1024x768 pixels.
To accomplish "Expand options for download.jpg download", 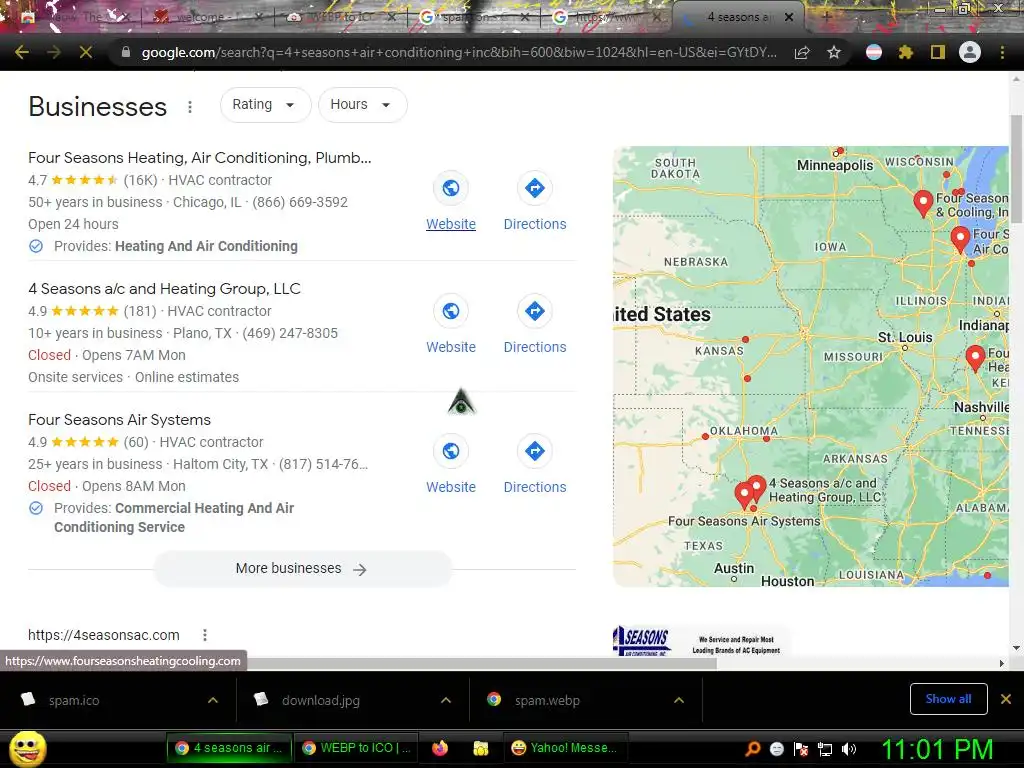I will coord(446,700).
